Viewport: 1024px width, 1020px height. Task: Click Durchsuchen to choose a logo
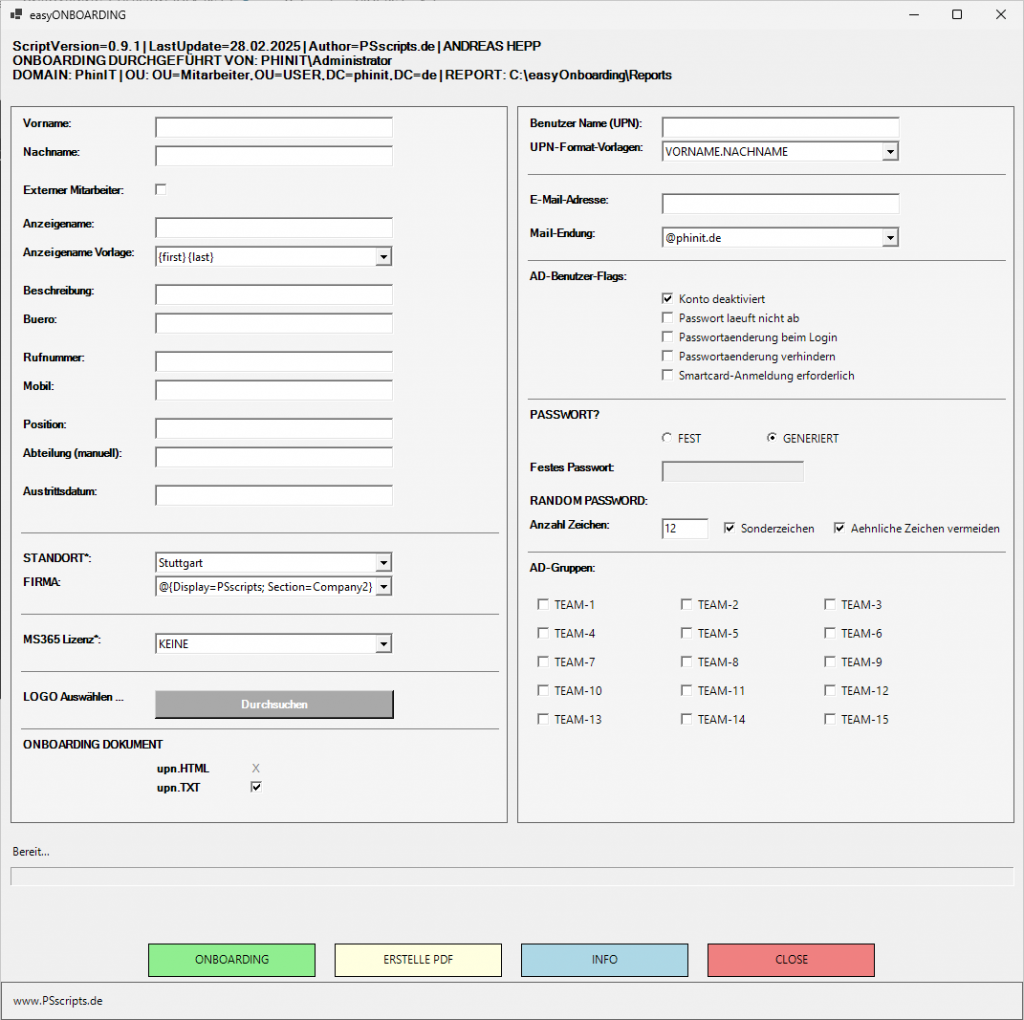[274, 705]
